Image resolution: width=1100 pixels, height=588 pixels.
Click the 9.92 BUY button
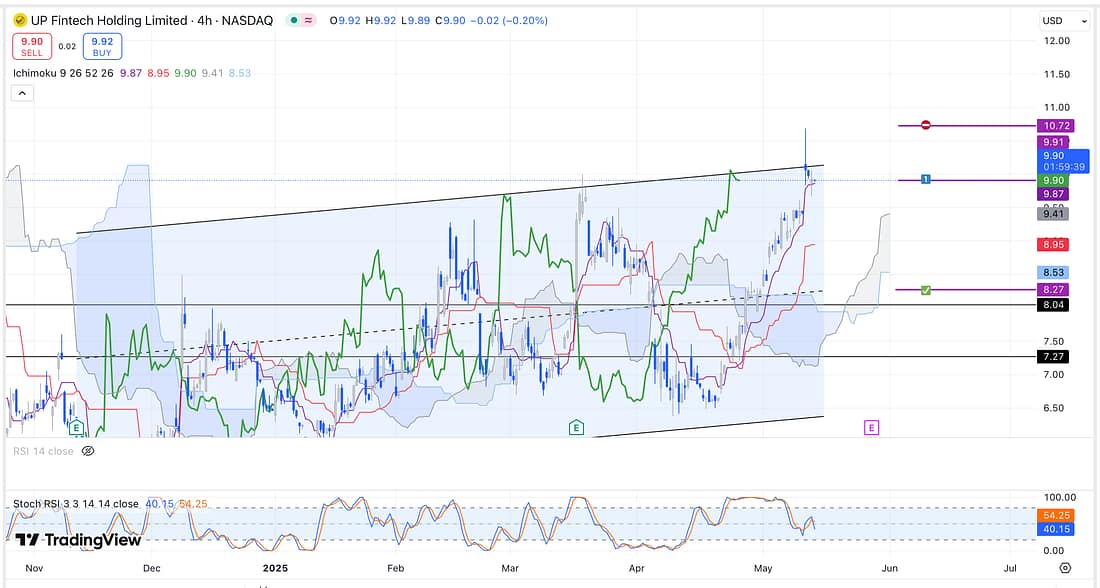point(102,46)
